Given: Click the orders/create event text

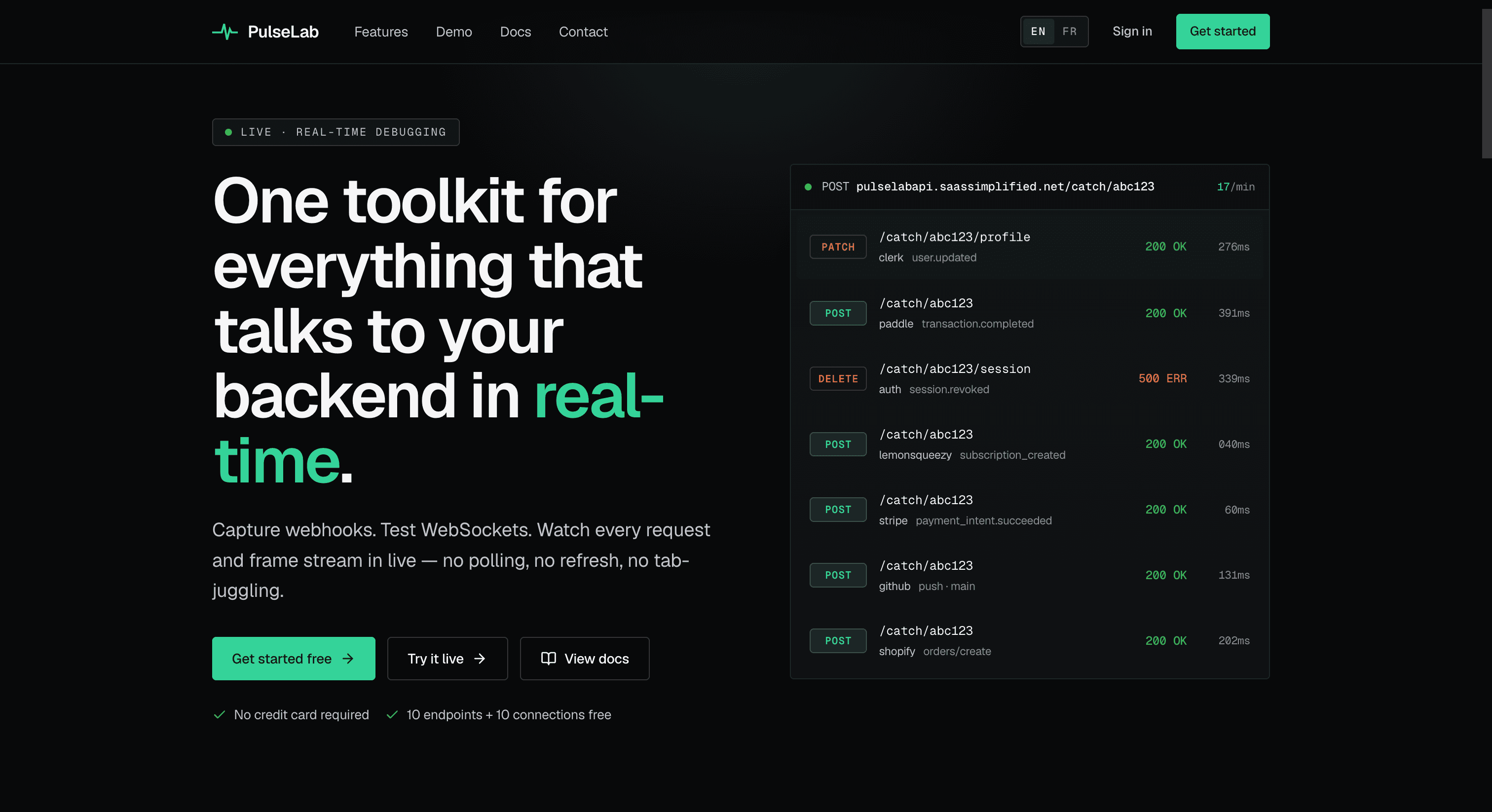Looking at the screenshot, I should 956,652.
